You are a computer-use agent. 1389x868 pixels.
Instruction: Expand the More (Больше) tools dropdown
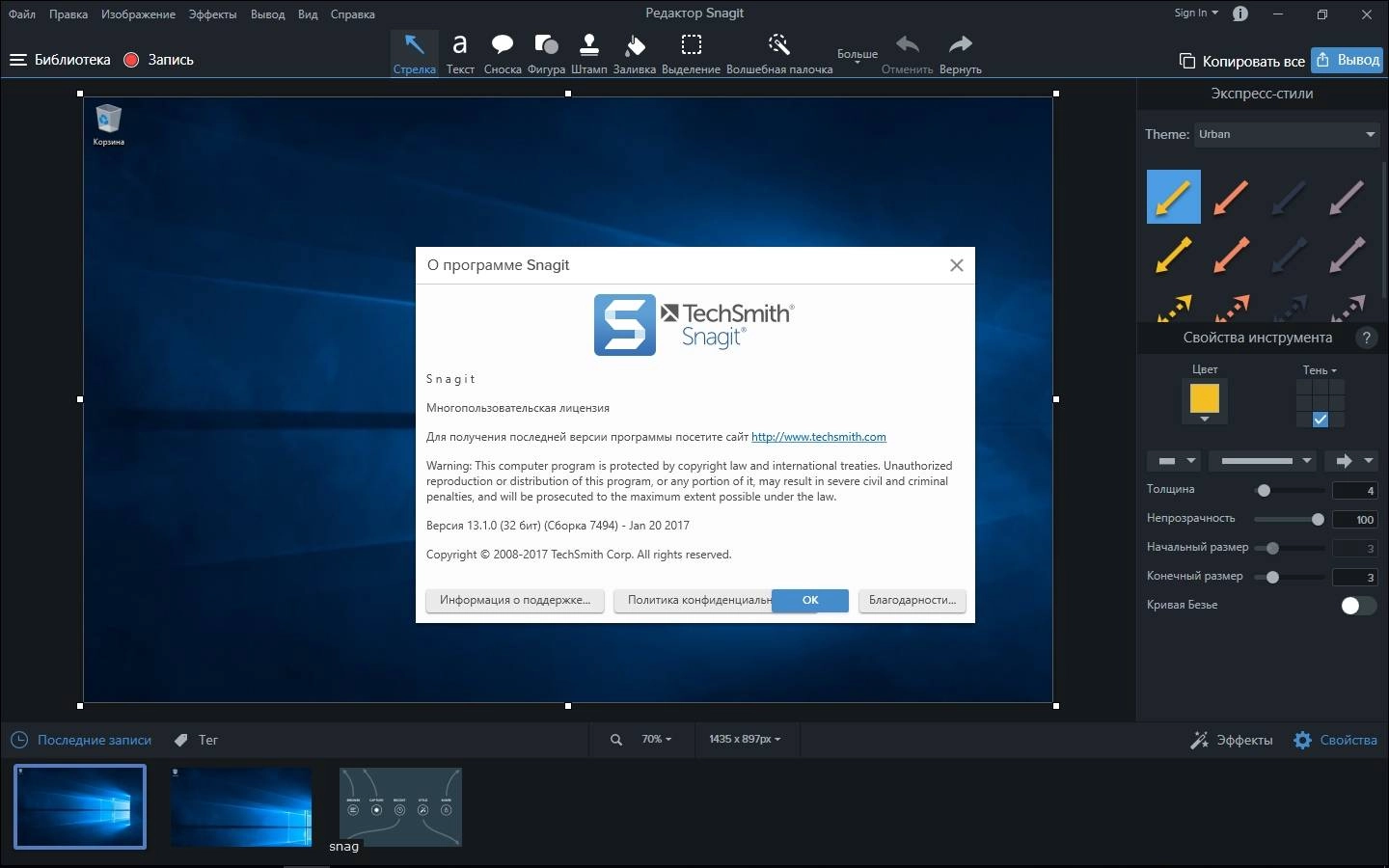click(857, 57)
